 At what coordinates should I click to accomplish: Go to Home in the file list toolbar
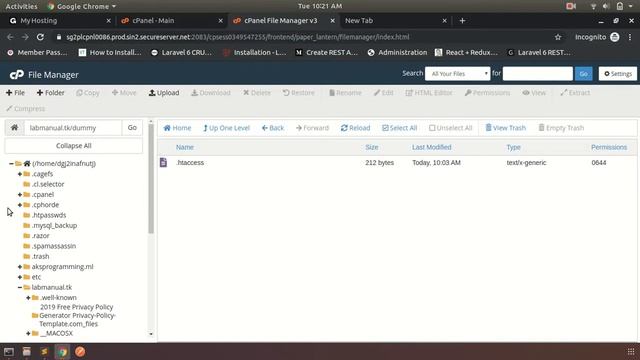[177, 128]
